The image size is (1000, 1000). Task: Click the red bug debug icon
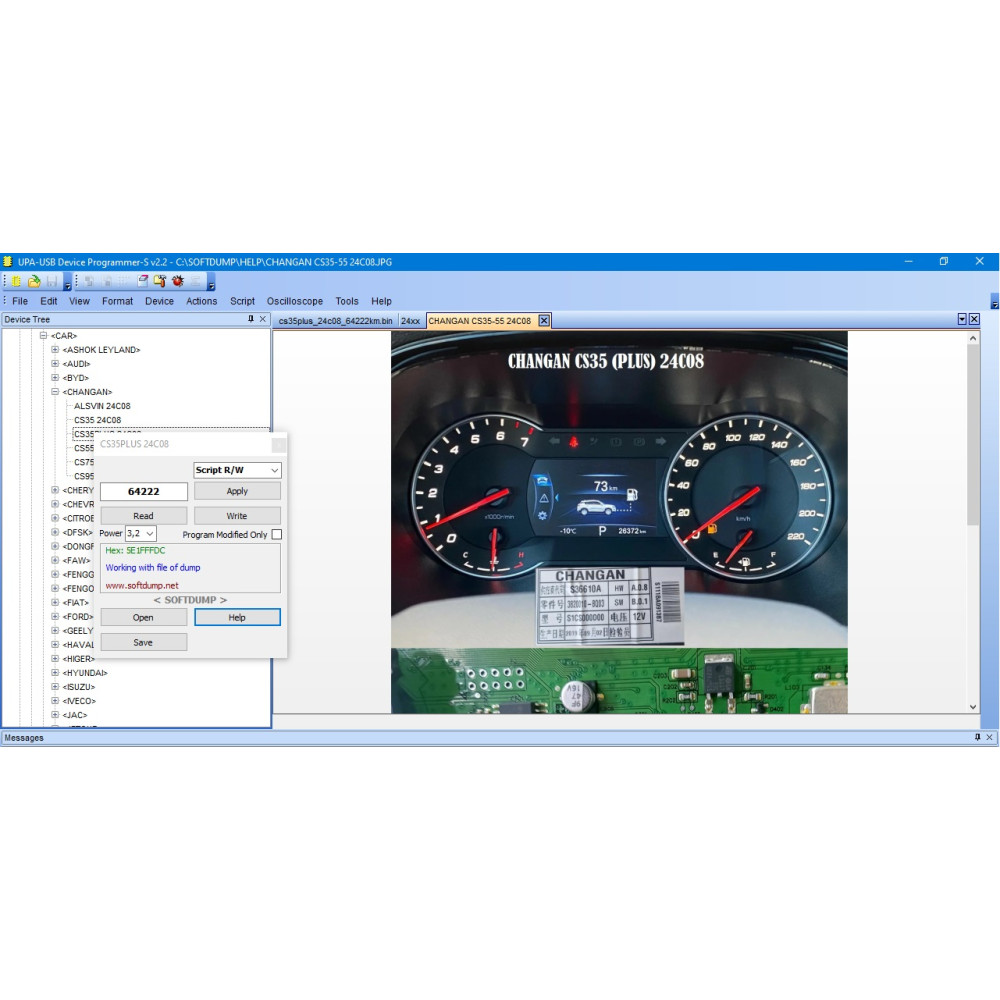click(x=177, y=281)
